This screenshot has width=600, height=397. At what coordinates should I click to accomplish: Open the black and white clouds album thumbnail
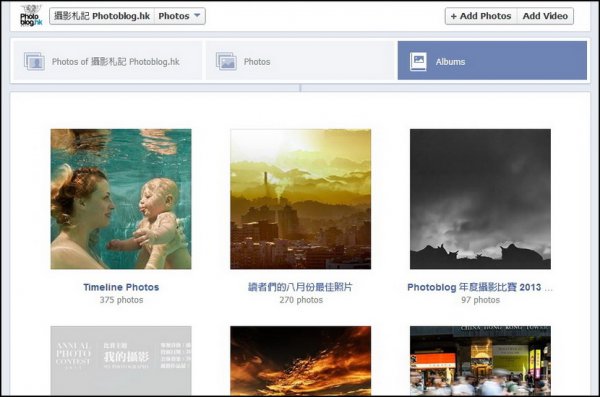[480, 199]
